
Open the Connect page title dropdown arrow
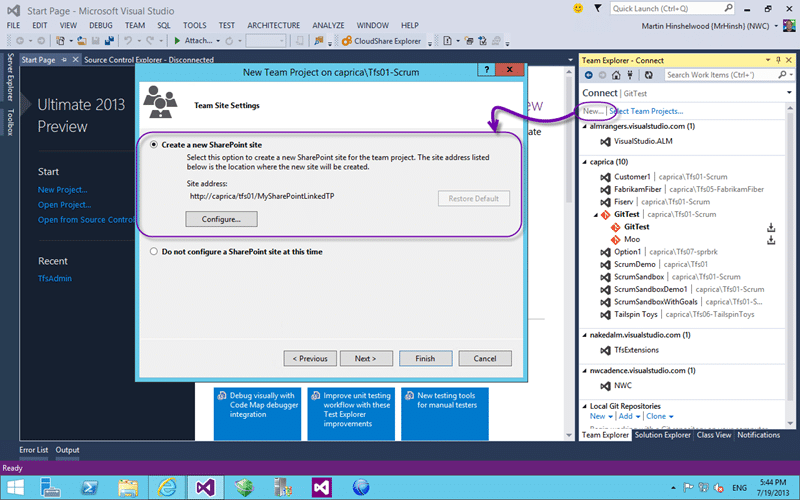789,93
